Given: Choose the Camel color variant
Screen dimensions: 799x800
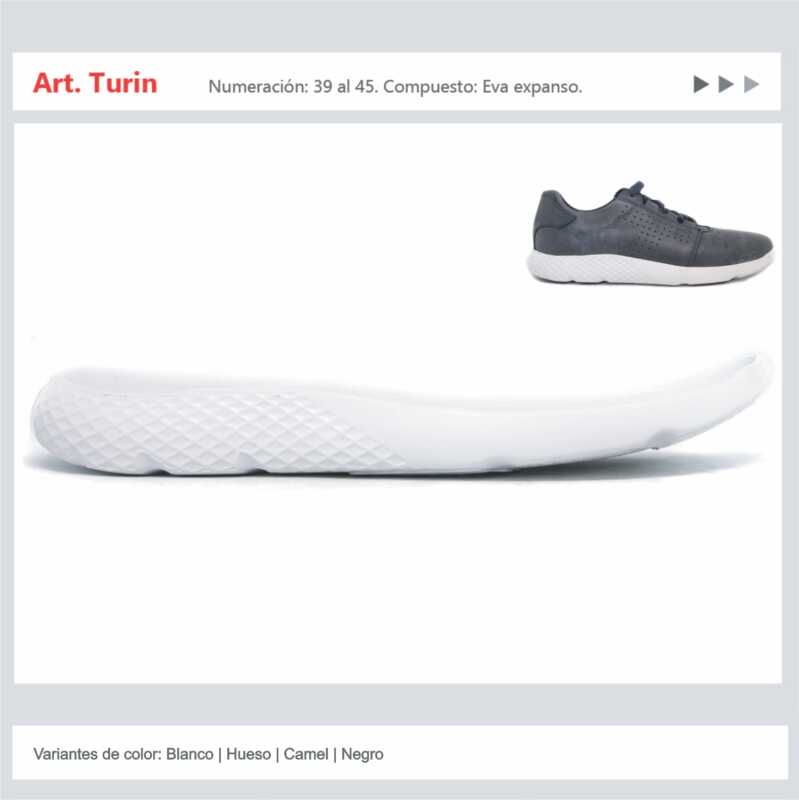Looking at the screenshot, I should point(306,754).
